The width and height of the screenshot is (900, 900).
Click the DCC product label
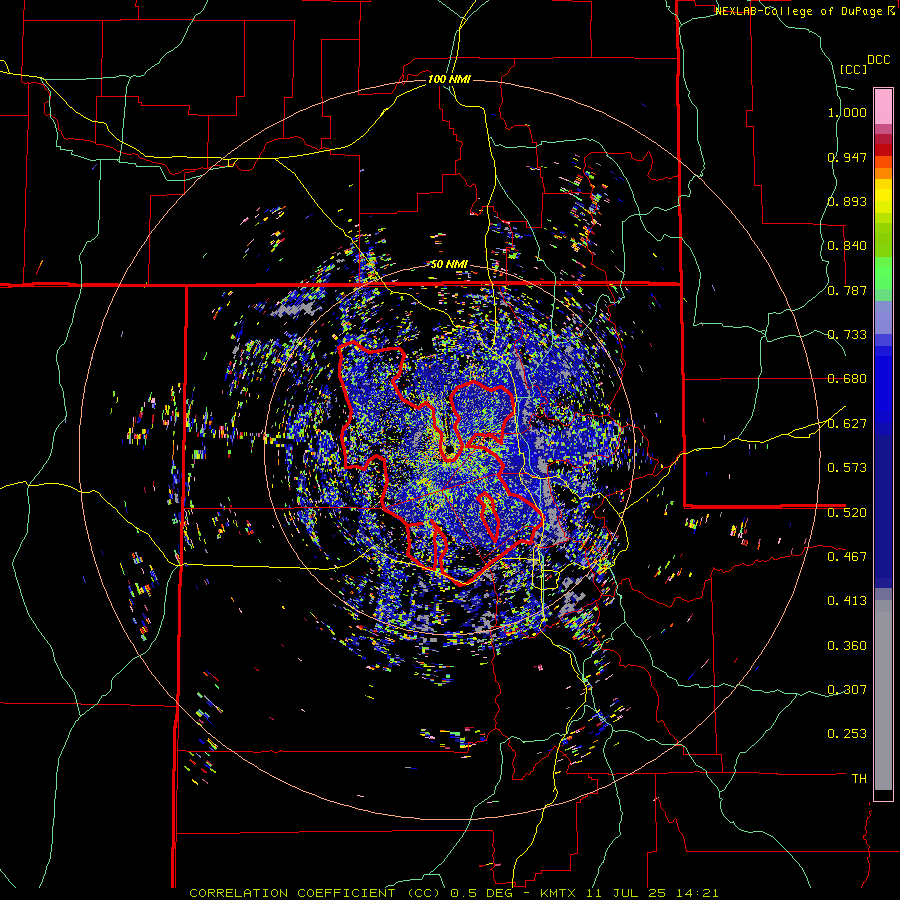[878, 60]
